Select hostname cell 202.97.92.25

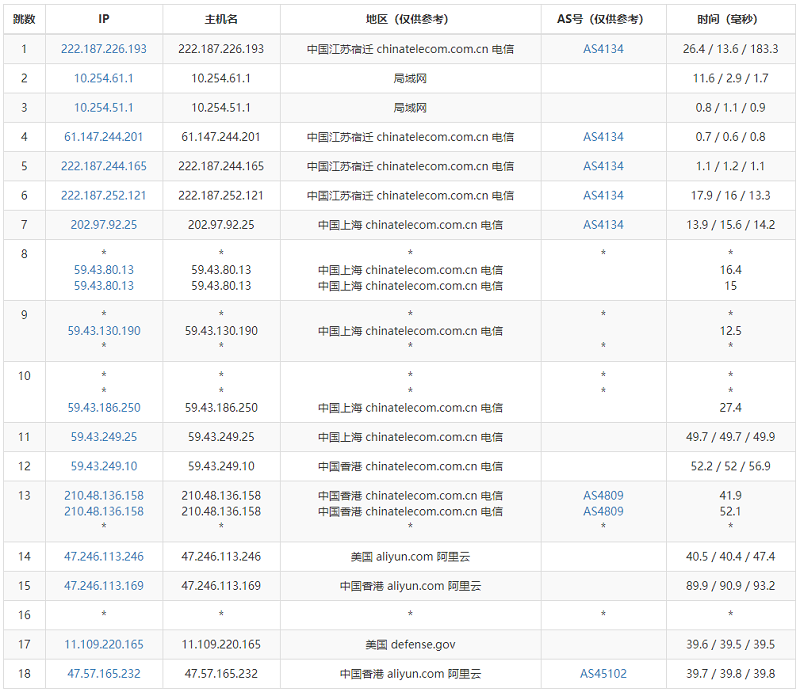(221, 225)
